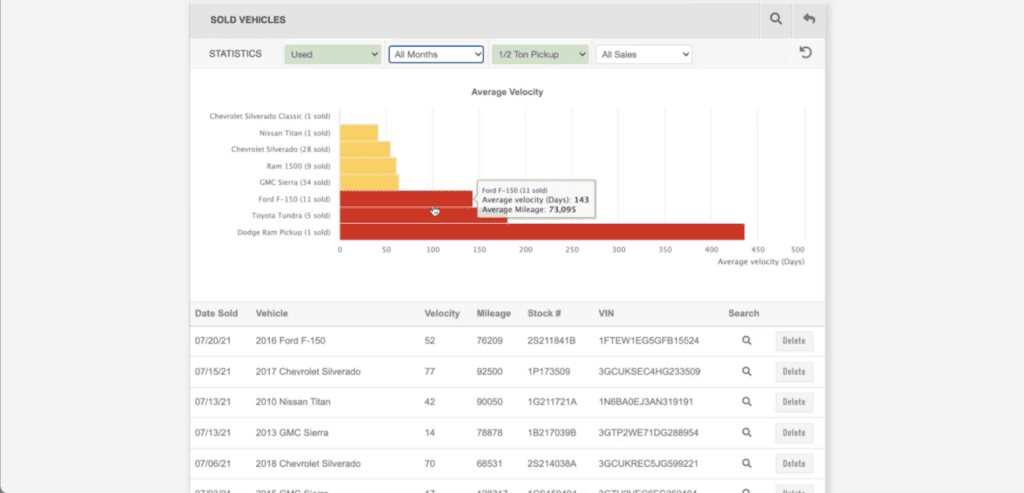Click VIN 1N6BA0EJ3AN319191
This screenshot has width=1024, height=493.
coord(646,402)
